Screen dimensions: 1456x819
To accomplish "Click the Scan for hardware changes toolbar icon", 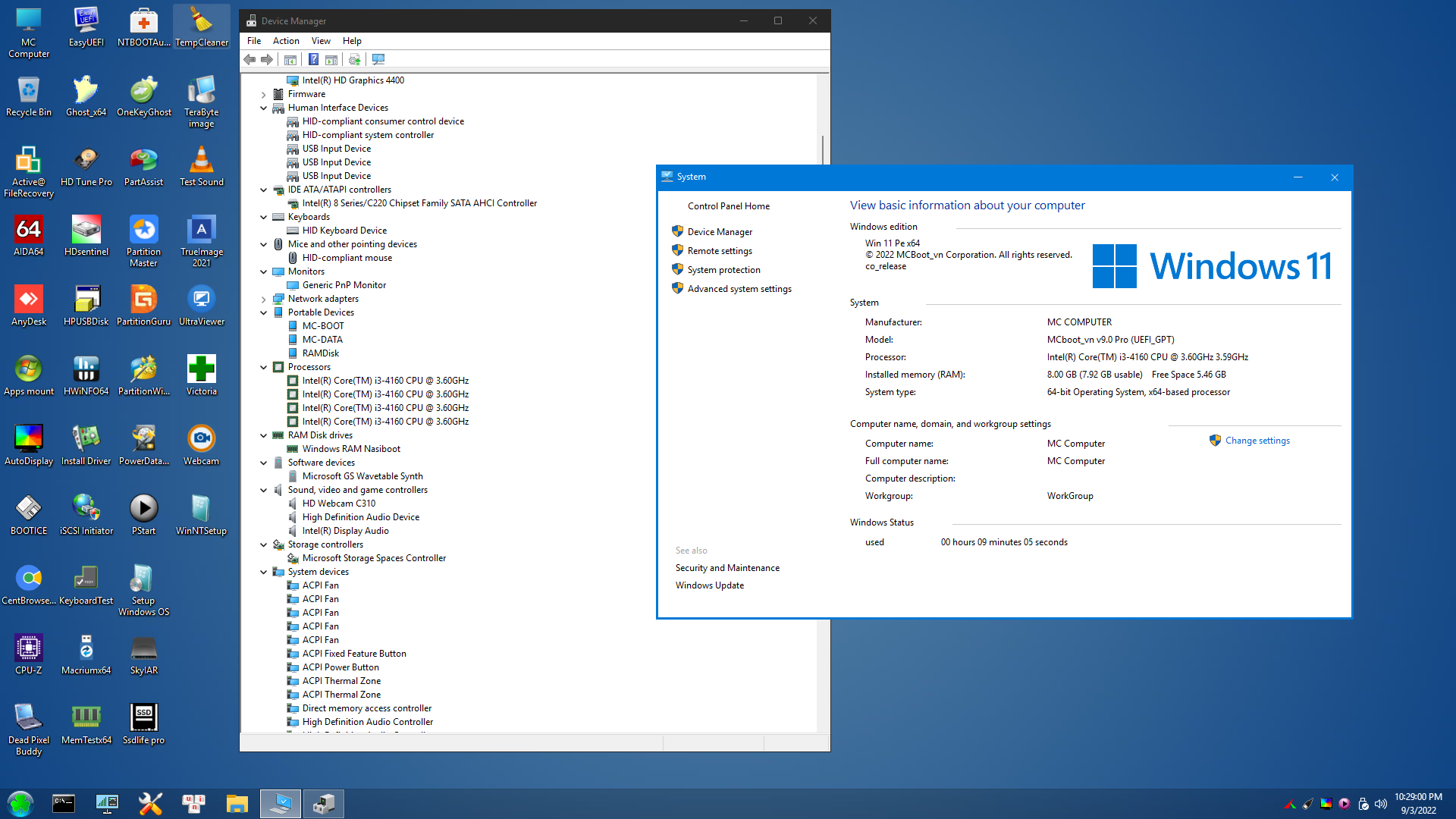I will click(x=378, y=59).
